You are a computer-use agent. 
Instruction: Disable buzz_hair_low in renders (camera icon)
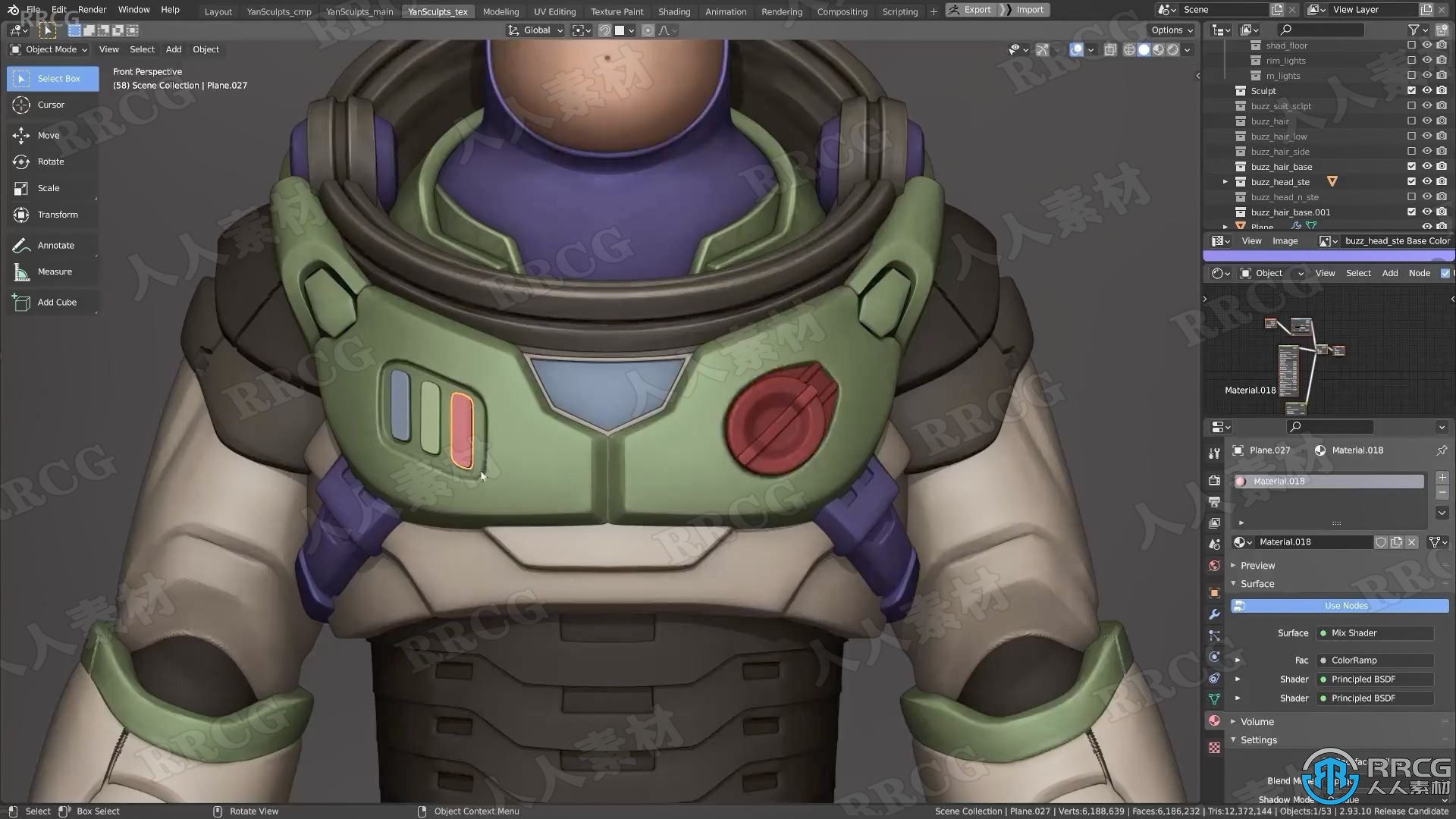(1442, 136)
